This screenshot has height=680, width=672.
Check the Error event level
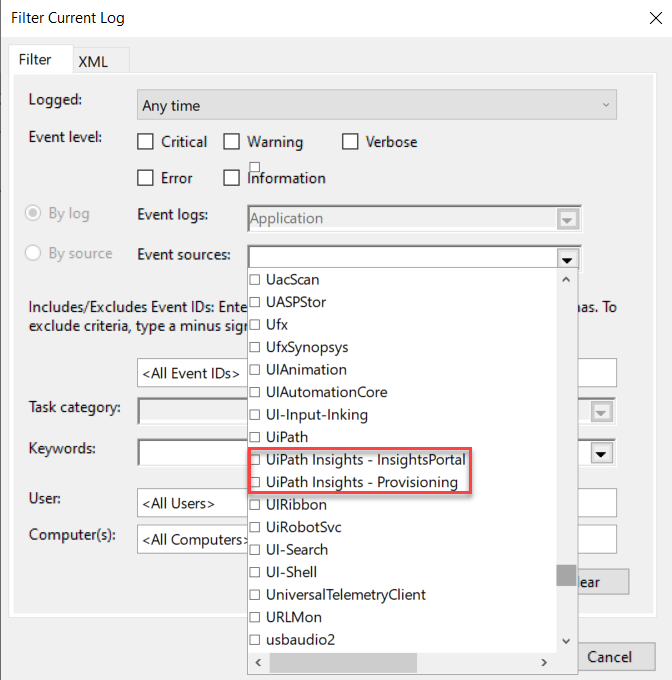[145, 178]
